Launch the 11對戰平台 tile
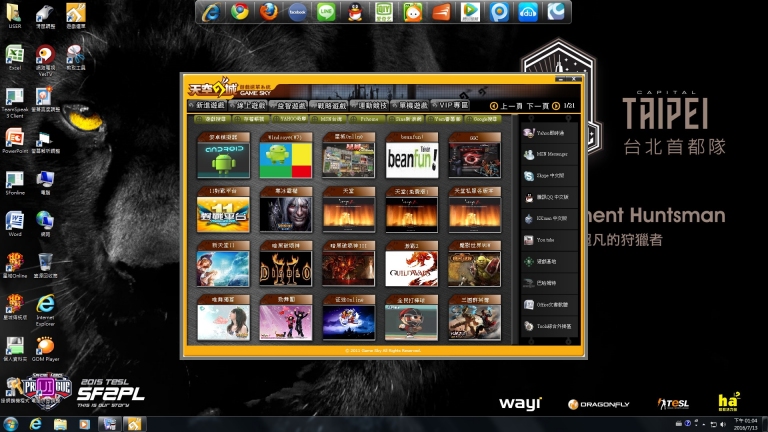 click(x=223, y=210)
